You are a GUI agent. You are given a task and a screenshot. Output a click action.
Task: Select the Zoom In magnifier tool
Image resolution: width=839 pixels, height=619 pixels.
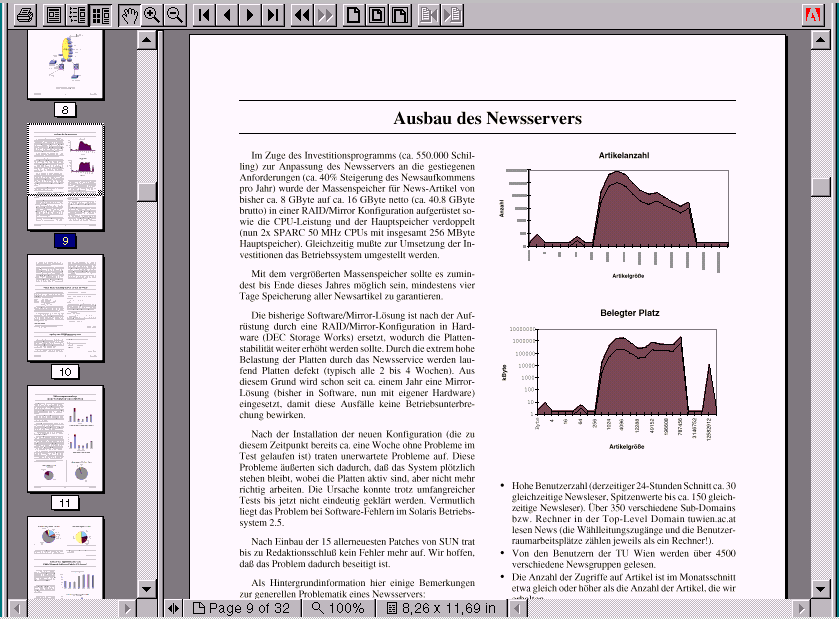tap(152, 15)
